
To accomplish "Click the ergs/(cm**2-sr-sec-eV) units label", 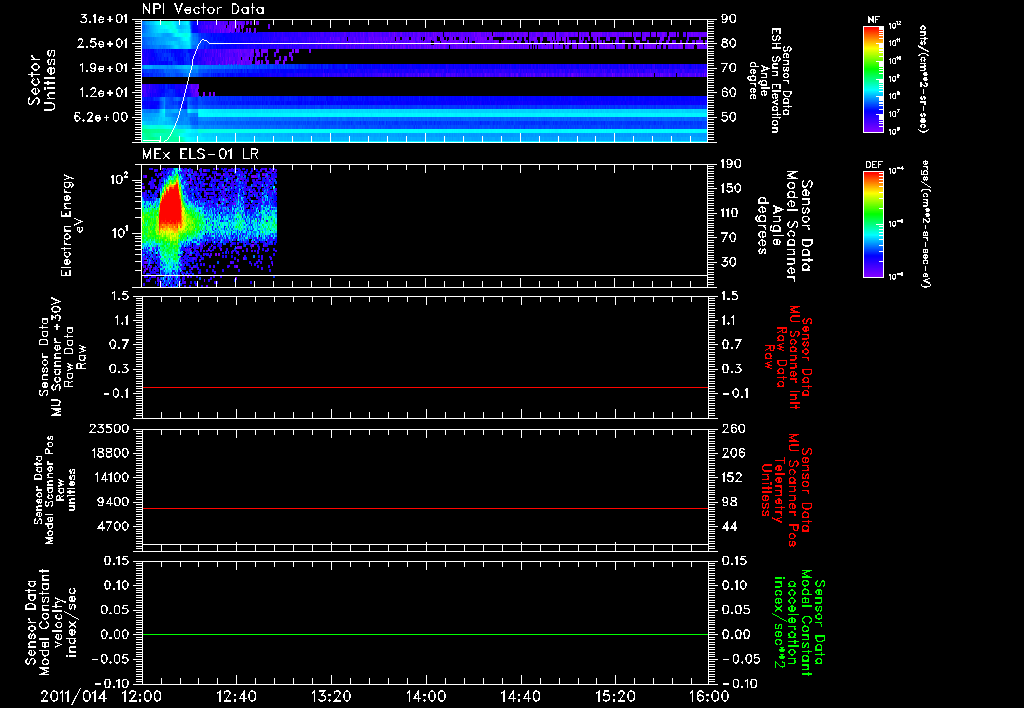I will pos(925,223).
